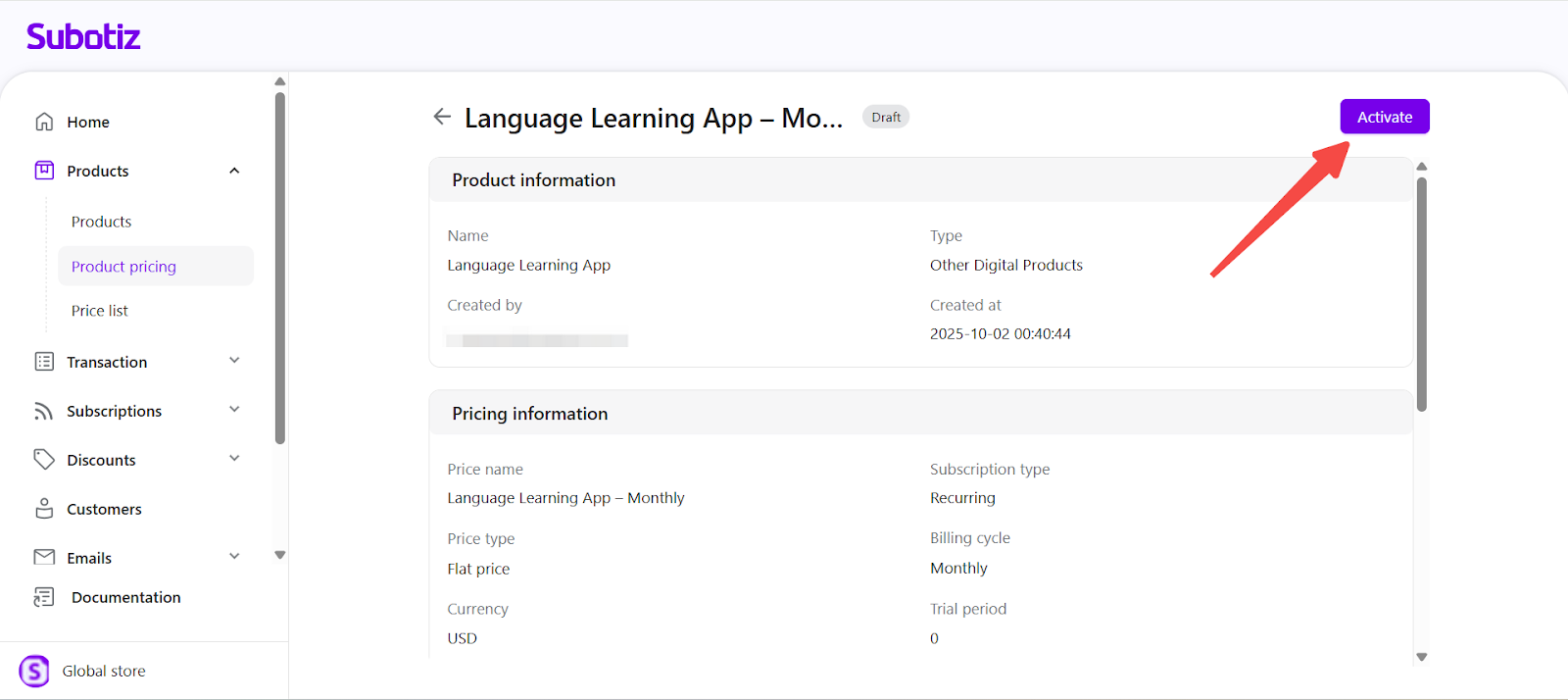This screenshot has width=1568, height=700.
Task: Click the Global store logo icon
Action: pos(34,671)
